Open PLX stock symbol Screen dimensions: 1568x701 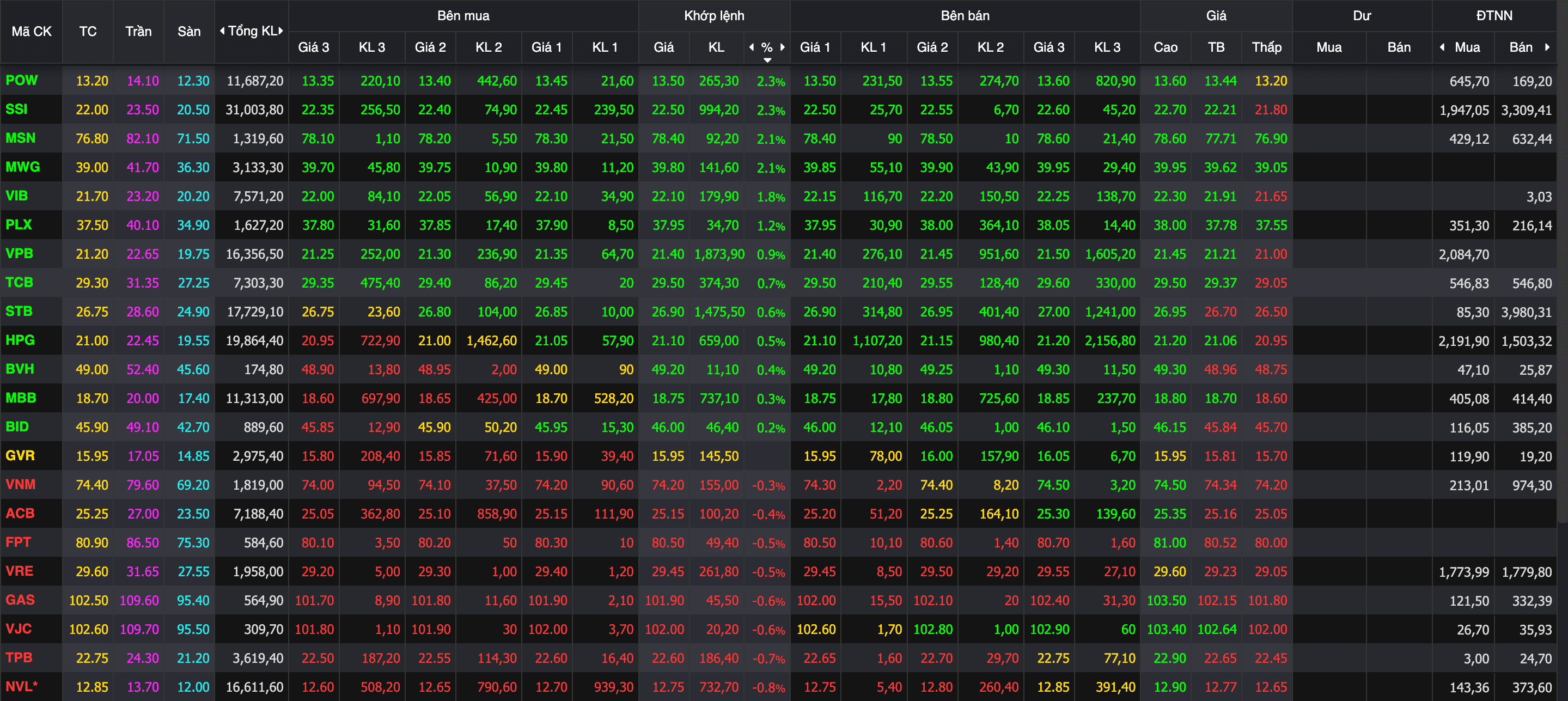(19, 224)
